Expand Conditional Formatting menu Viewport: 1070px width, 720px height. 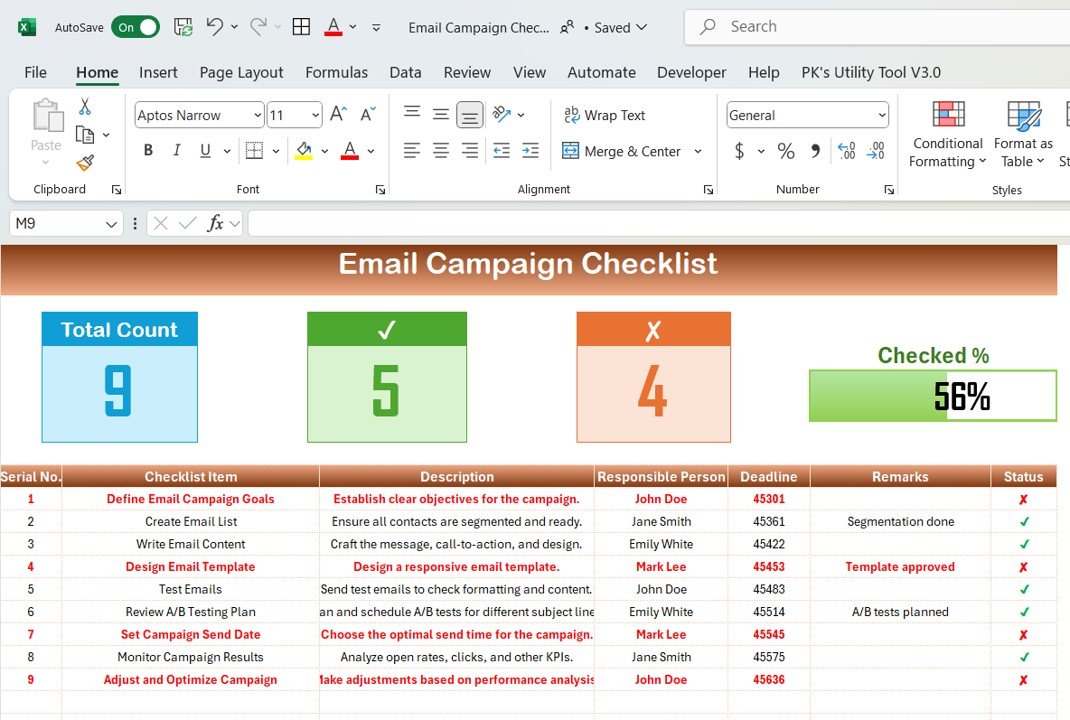948,134
